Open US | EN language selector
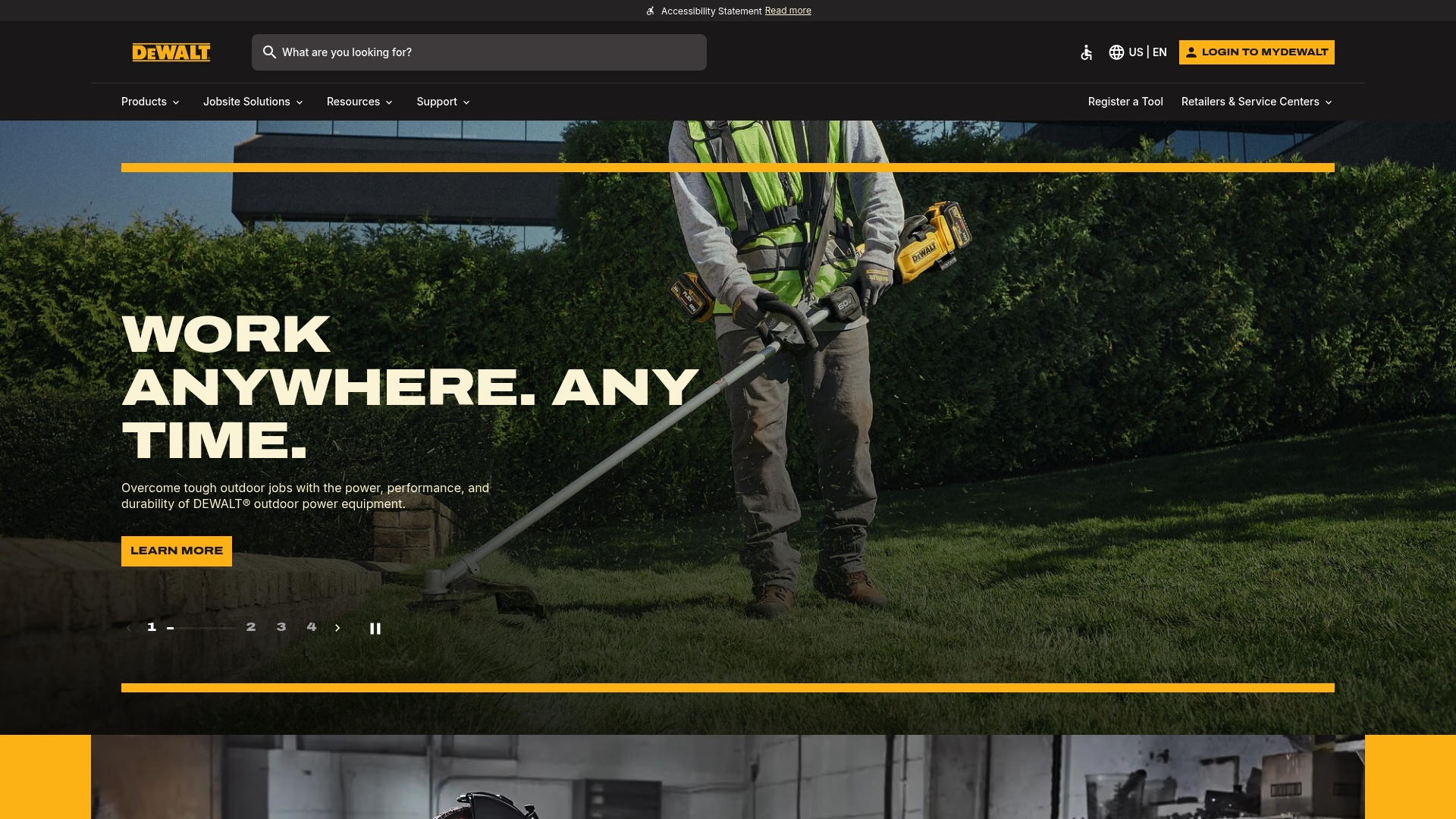 coord(1138,52)
